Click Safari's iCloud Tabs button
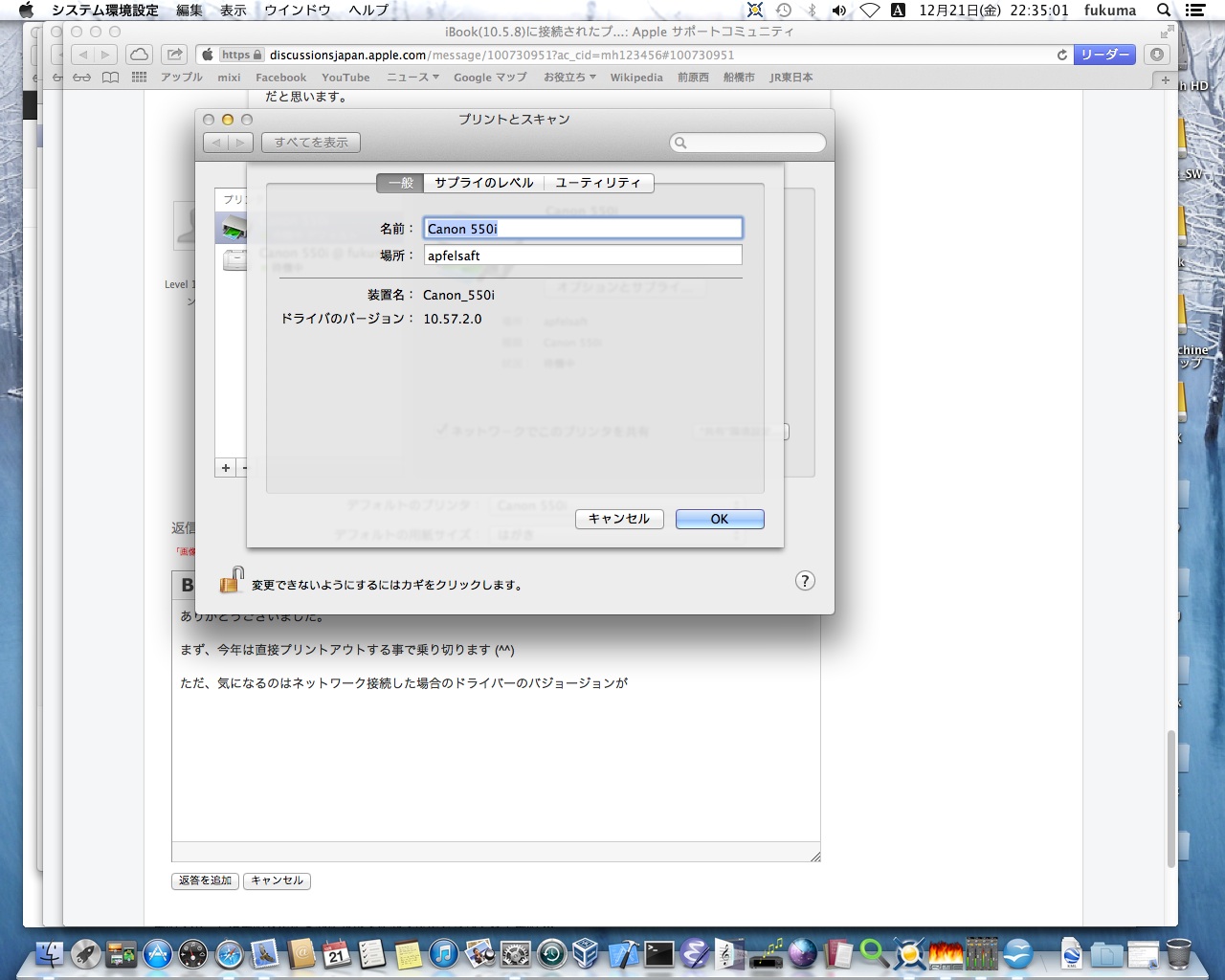 [x=139, y=55]
